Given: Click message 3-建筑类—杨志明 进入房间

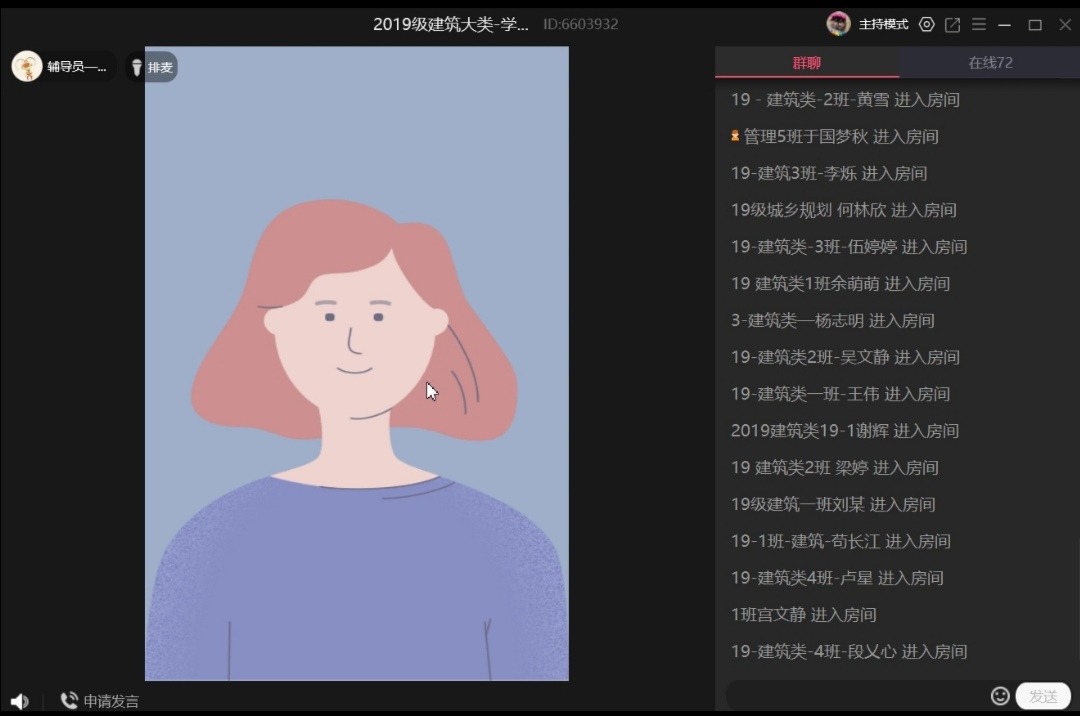Looking at the screenshot, I should [x=833, y=320].
